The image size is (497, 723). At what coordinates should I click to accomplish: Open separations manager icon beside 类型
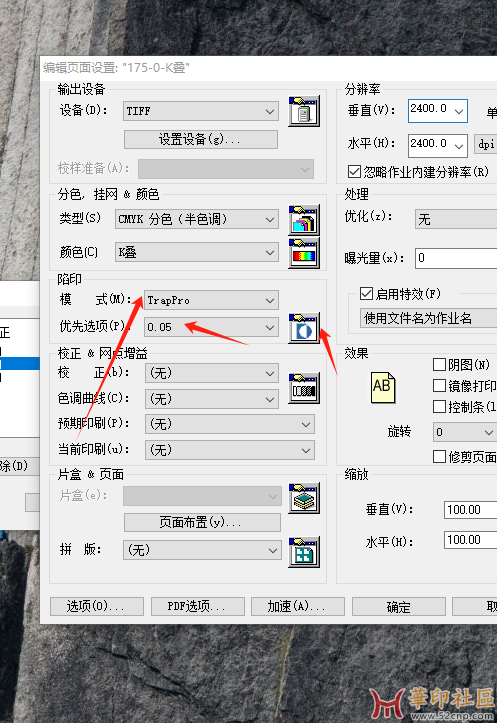coord(304,220)
